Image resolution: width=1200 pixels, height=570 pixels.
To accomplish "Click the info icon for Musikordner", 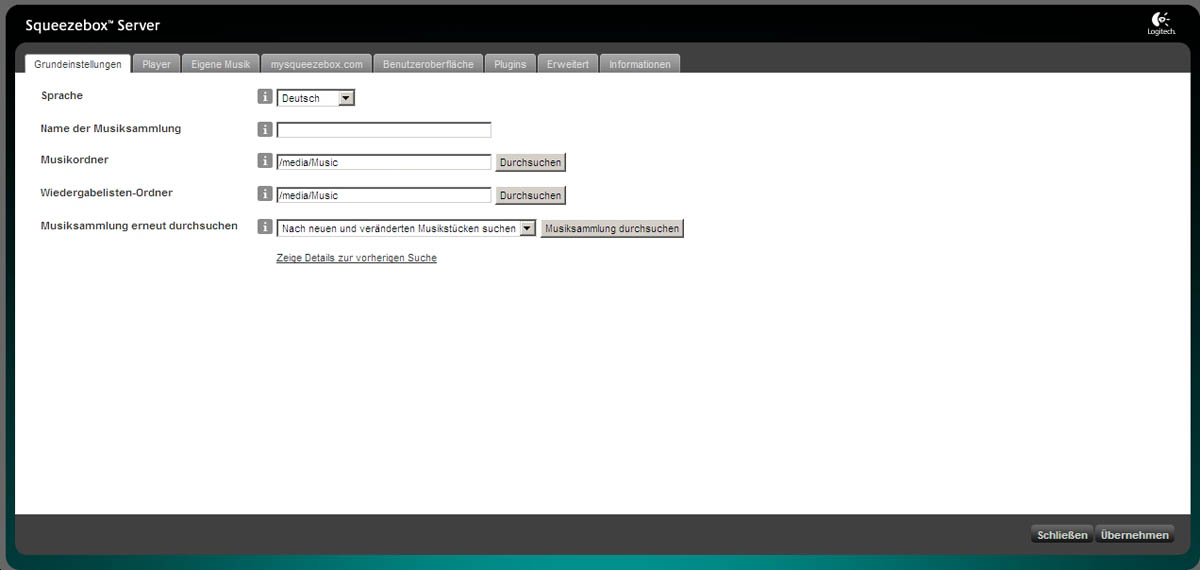I will click(265, 161).
